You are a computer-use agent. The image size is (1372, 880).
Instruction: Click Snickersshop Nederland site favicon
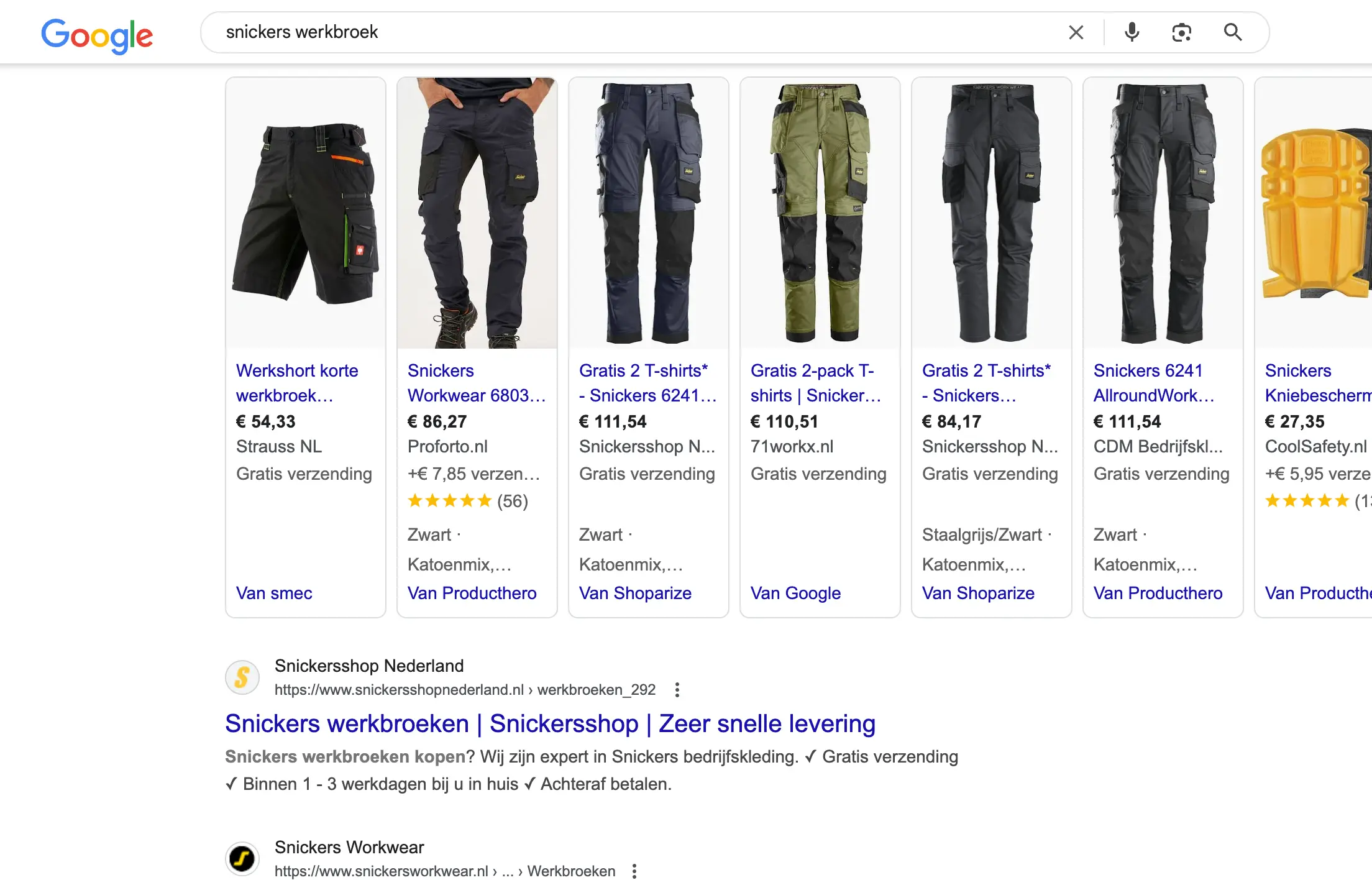242,677
